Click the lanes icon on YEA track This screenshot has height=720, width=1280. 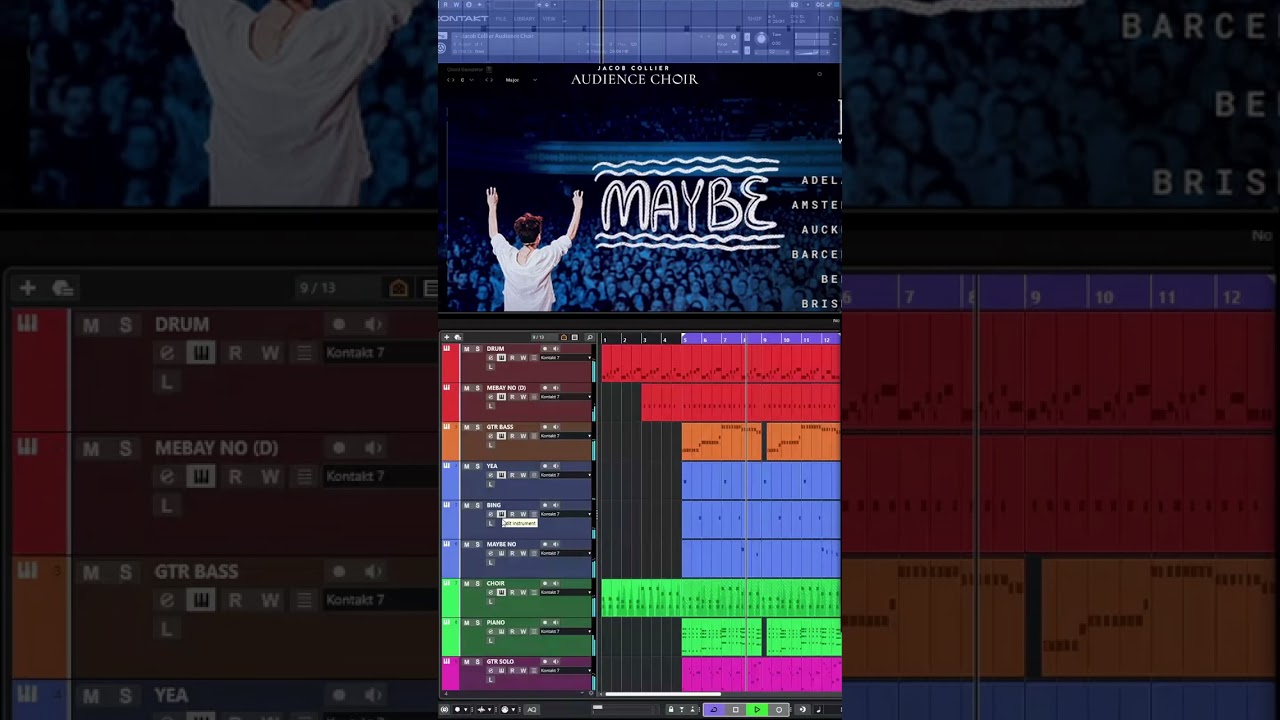pyautogui.click(x=534, y=475)
